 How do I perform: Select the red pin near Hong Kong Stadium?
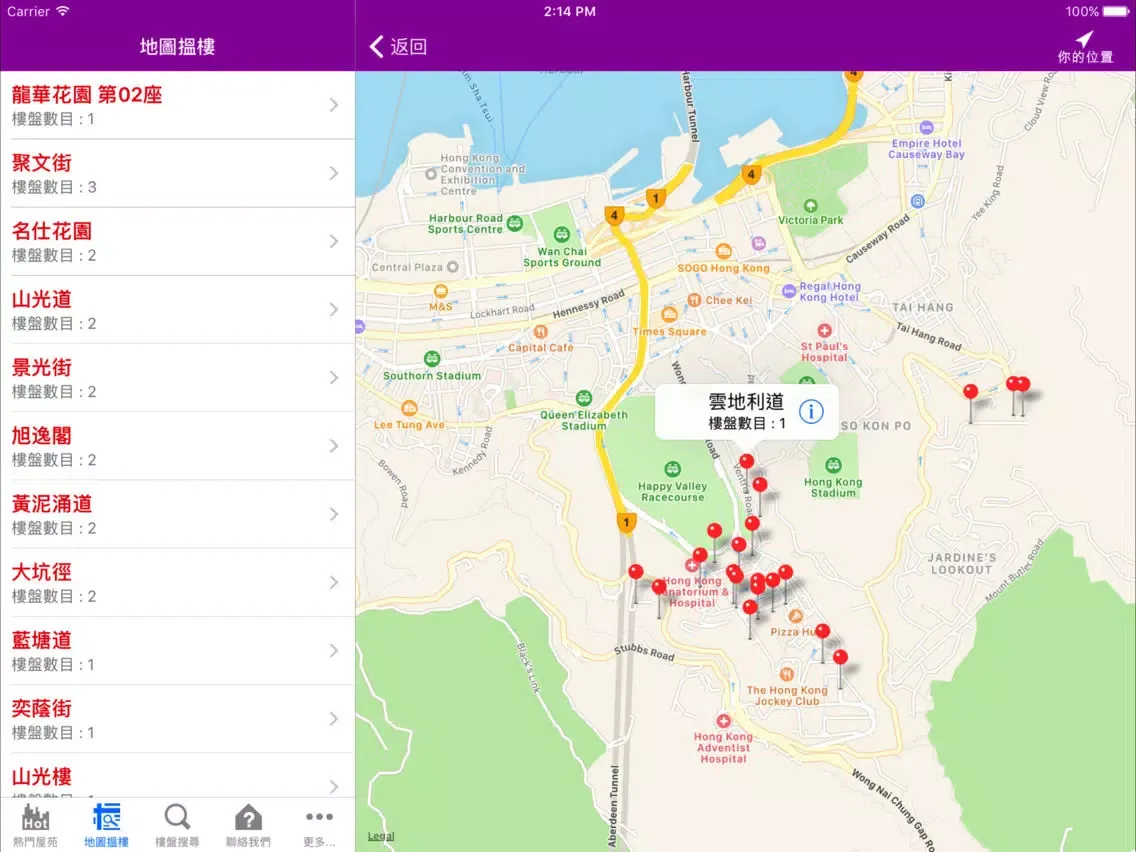[745, 462]
